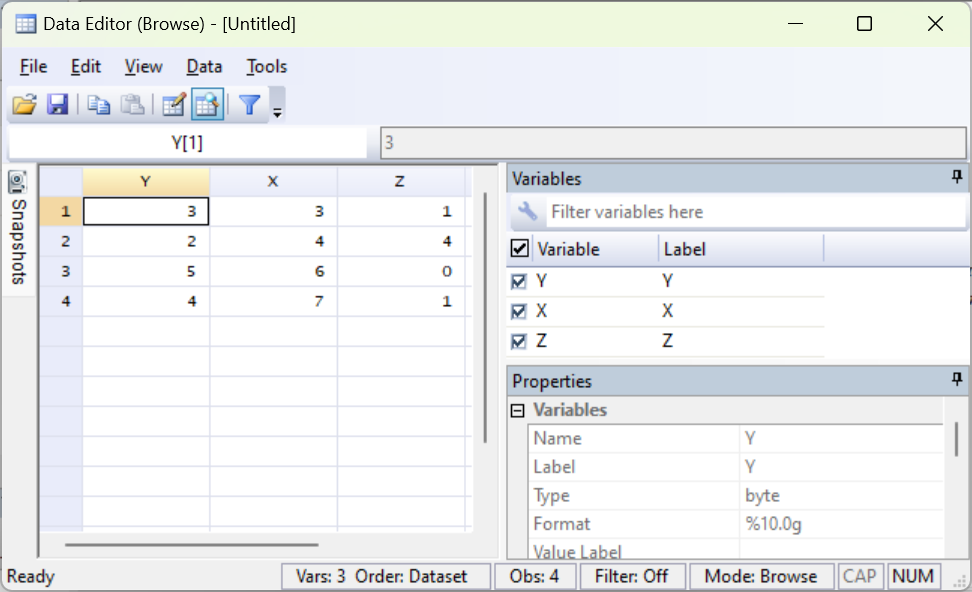The height and width of the screenshot is (592, 972).
Task: Uncheck the Y variable checkbox
Action: pos(518,281)
